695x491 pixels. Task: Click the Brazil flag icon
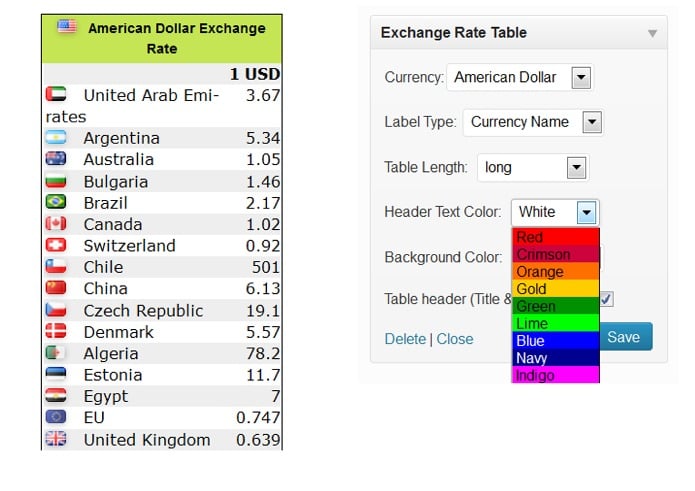click(x=56, y=202)
